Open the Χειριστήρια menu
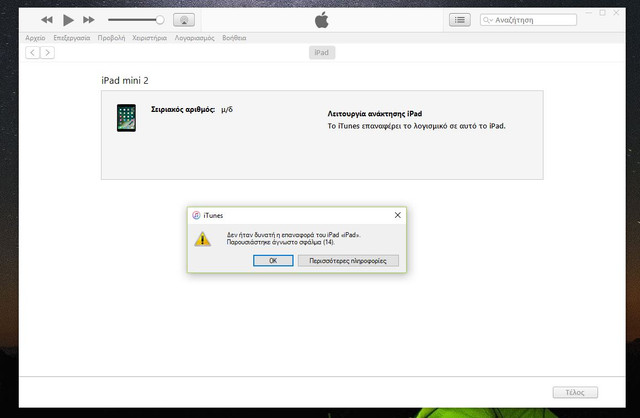 (149, 38)
